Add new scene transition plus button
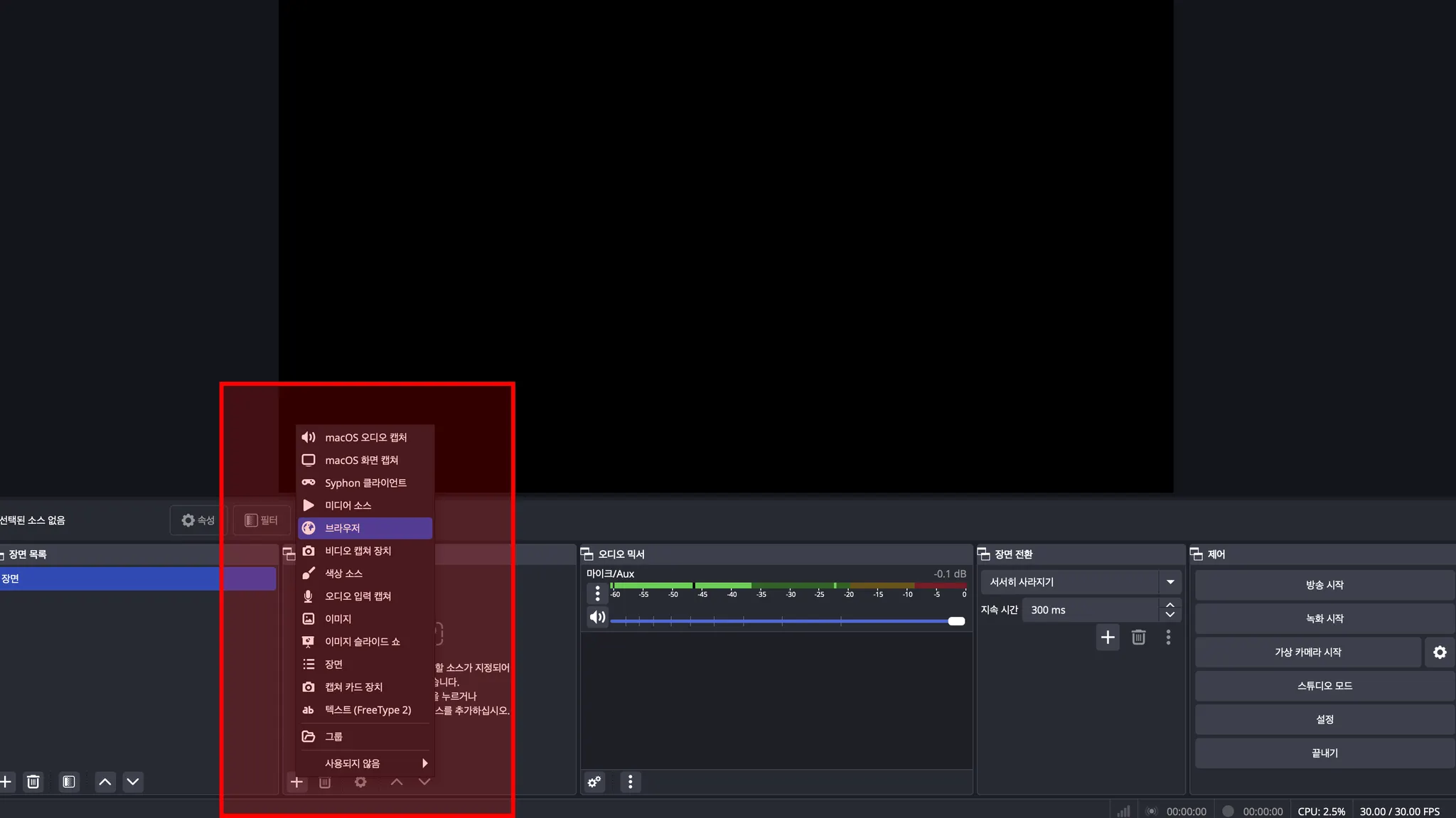 tap(1108, 637)
